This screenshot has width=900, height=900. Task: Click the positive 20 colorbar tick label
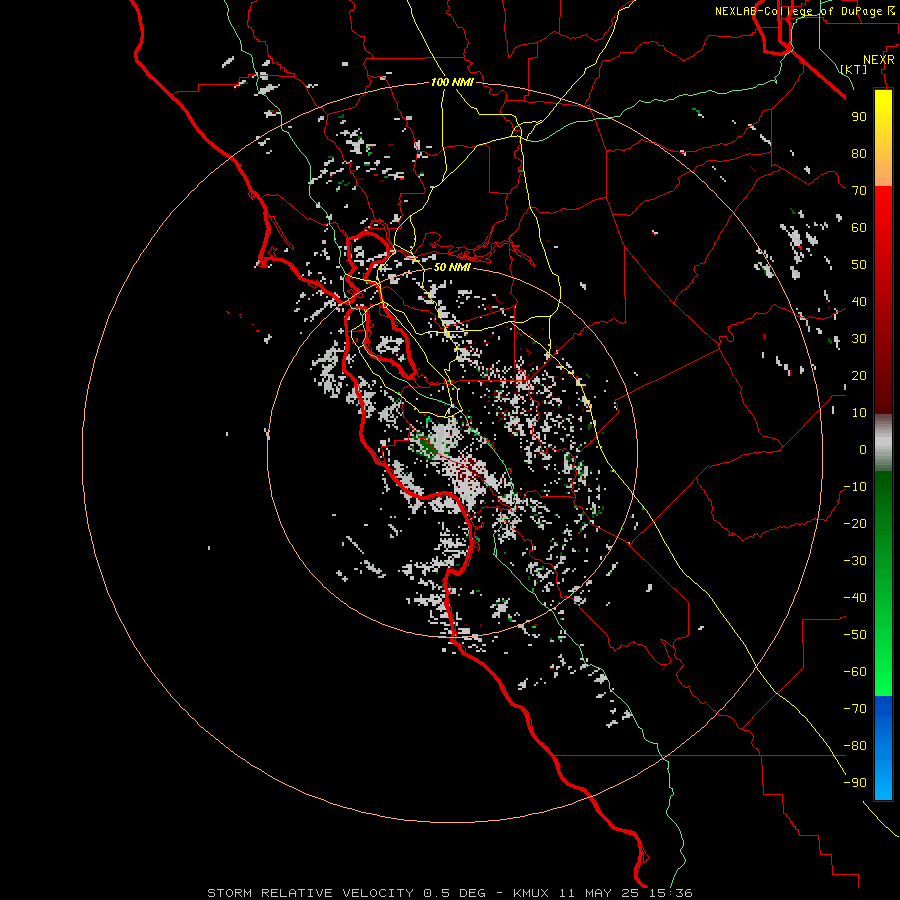tap(859, 375)
